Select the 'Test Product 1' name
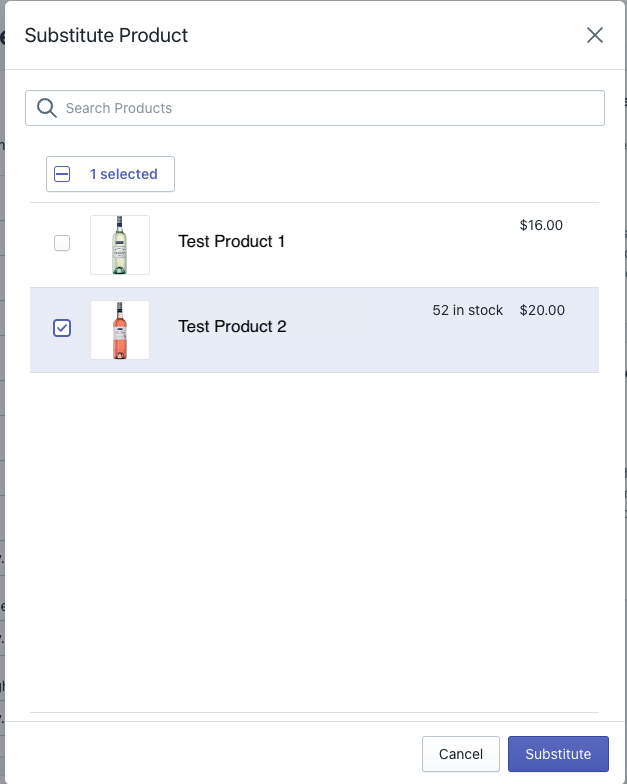Image resolution: width=627 pixels, height=784 pixels. 232,242
